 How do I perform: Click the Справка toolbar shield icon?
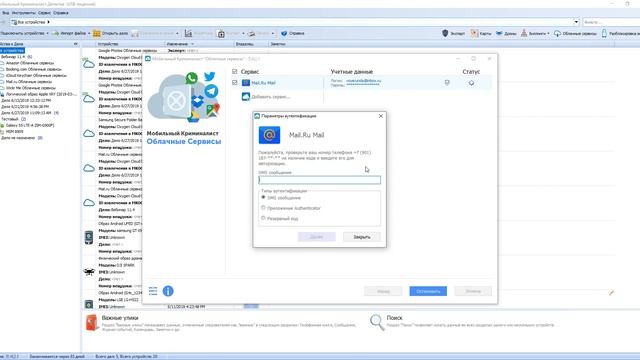[284, 33]
